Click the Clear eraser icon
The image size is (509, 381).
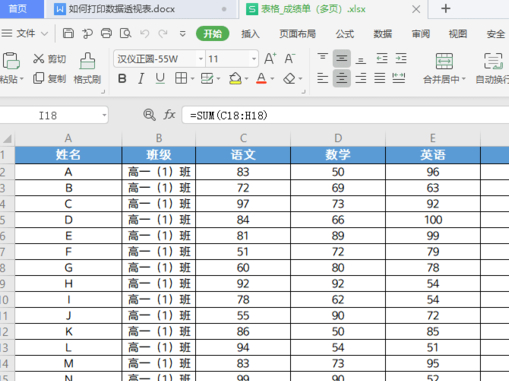[x=289, y=79]
